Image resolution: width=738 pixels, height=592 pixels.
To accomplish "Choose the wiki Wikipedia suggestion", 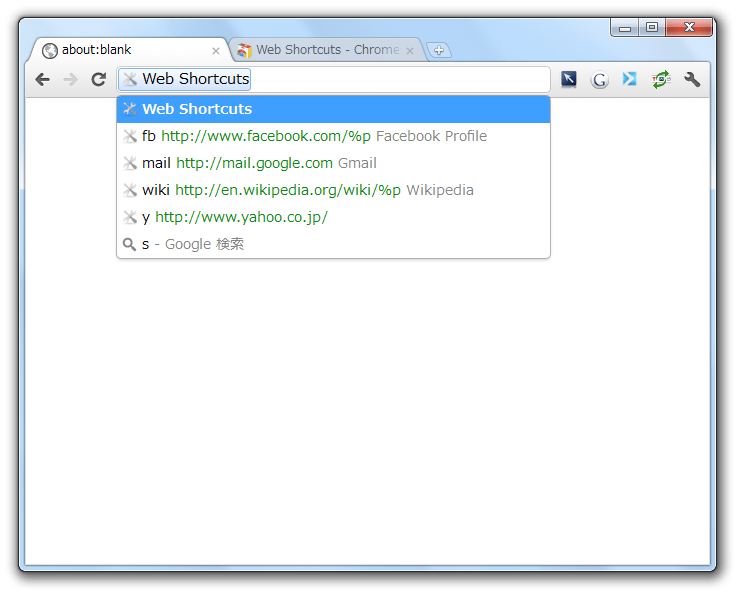I will [333, 190].
